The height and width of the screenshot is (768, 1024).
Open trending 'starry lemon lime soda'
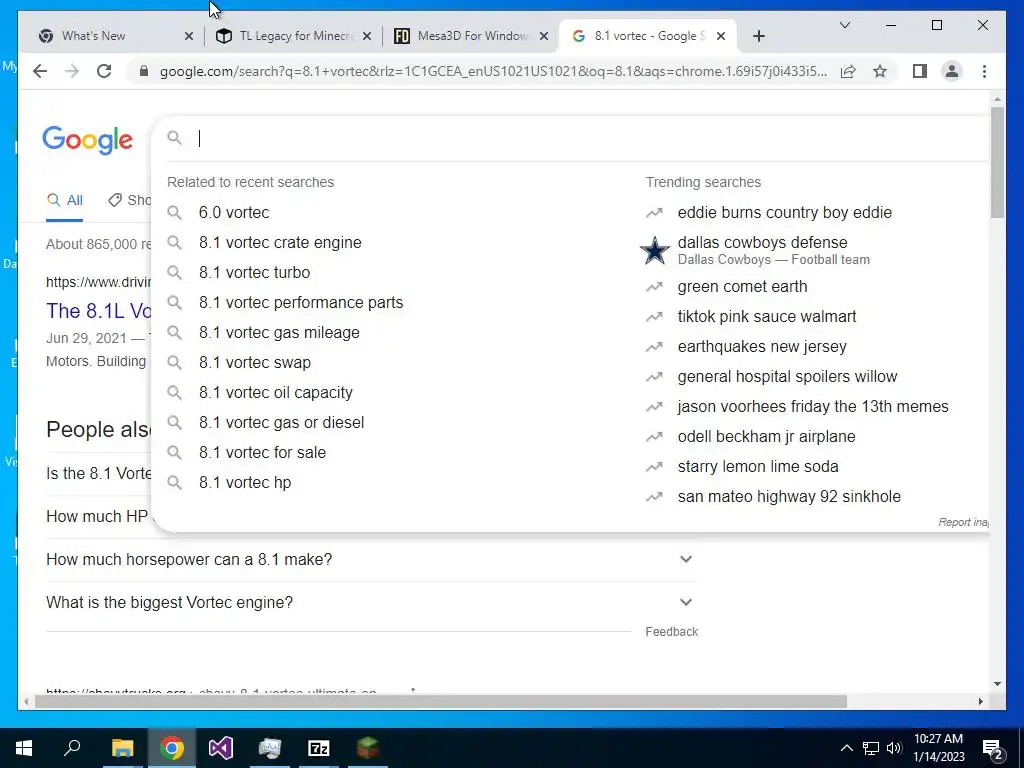758,467
